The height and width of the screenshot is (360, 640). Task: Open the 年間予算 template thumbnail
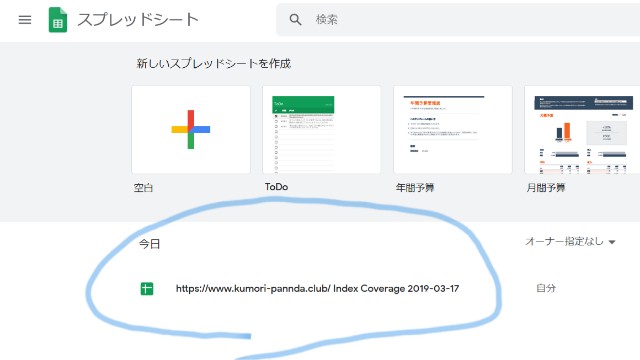(x=453, y=129)
